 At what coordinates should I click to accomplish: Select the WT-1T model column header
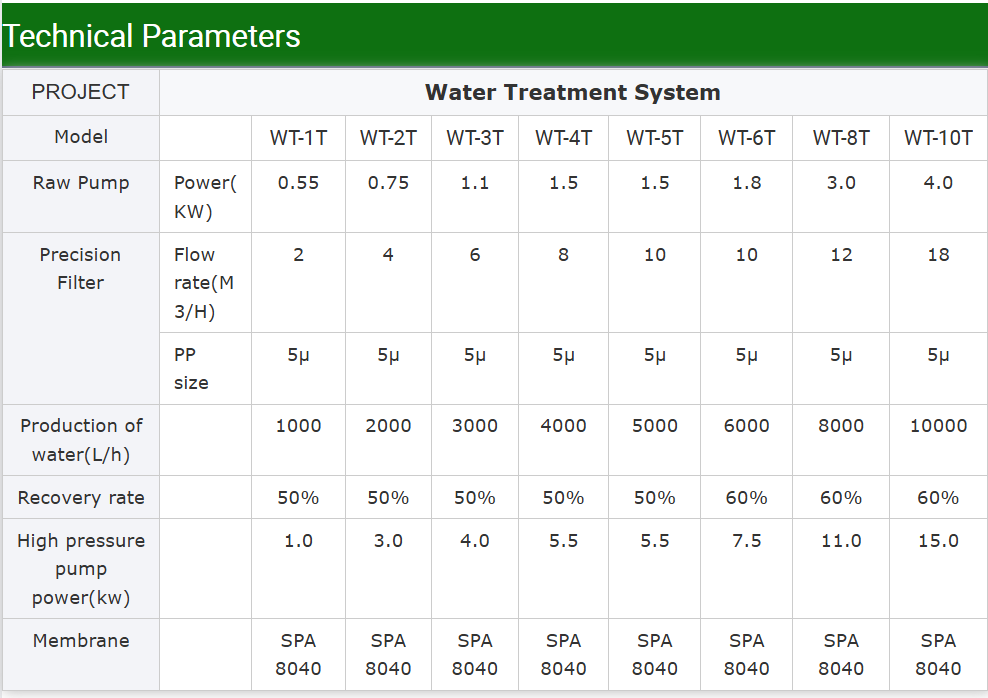(x=298, y=138)
